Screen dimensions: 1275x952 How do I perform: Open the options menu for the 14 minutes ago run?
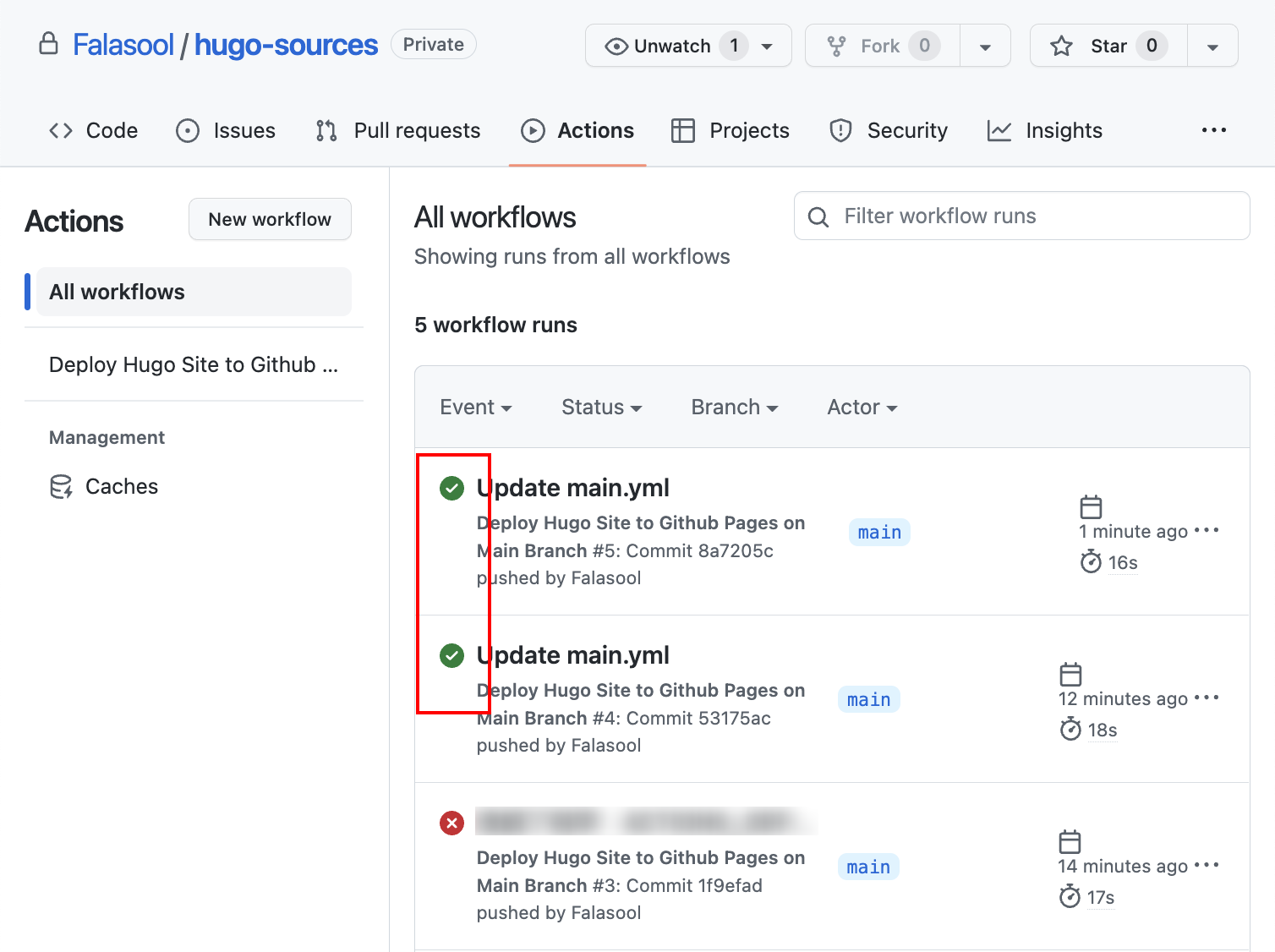point(1207,865)
